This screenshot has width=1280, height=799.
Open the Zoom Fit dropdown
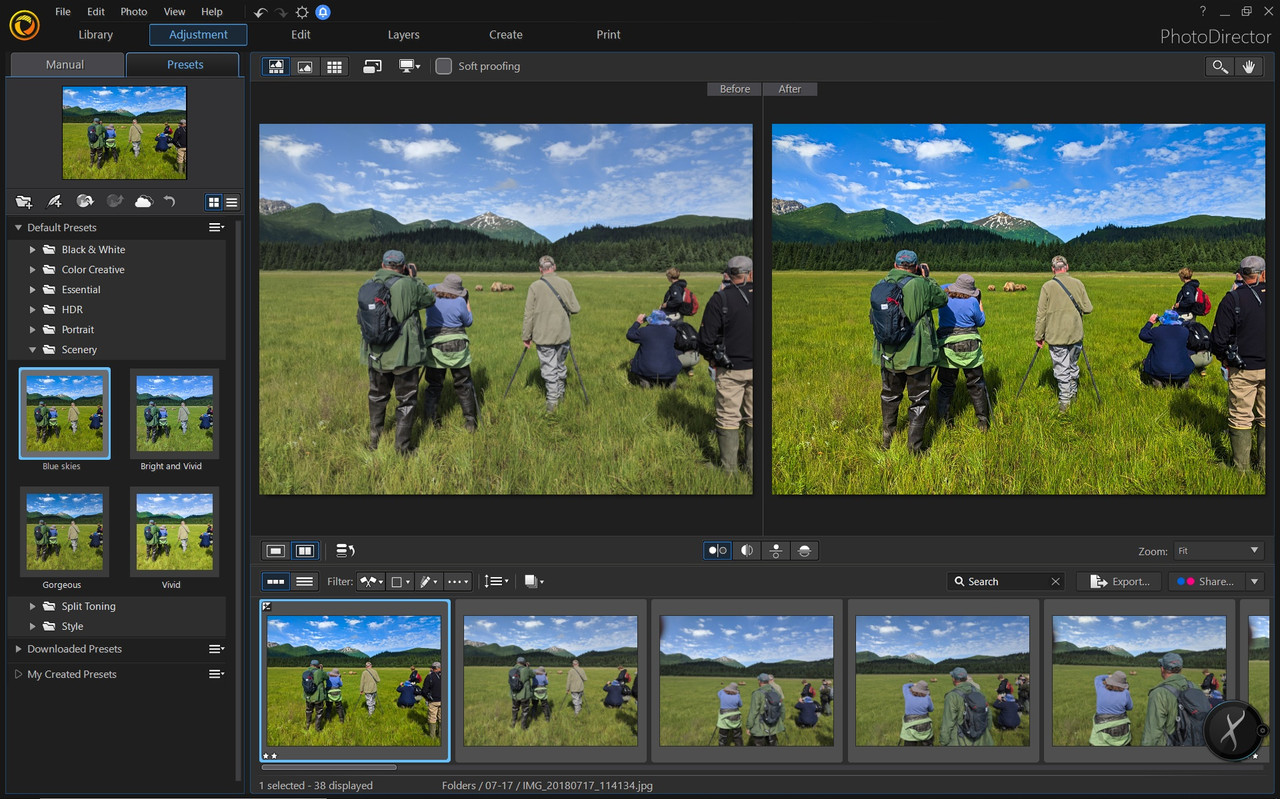click(1219, 551)
